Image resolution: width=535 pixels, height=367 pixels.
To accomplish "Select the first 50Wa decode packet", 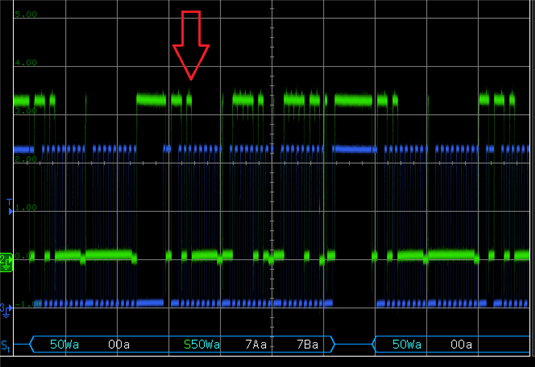I will tap(64, 344).
